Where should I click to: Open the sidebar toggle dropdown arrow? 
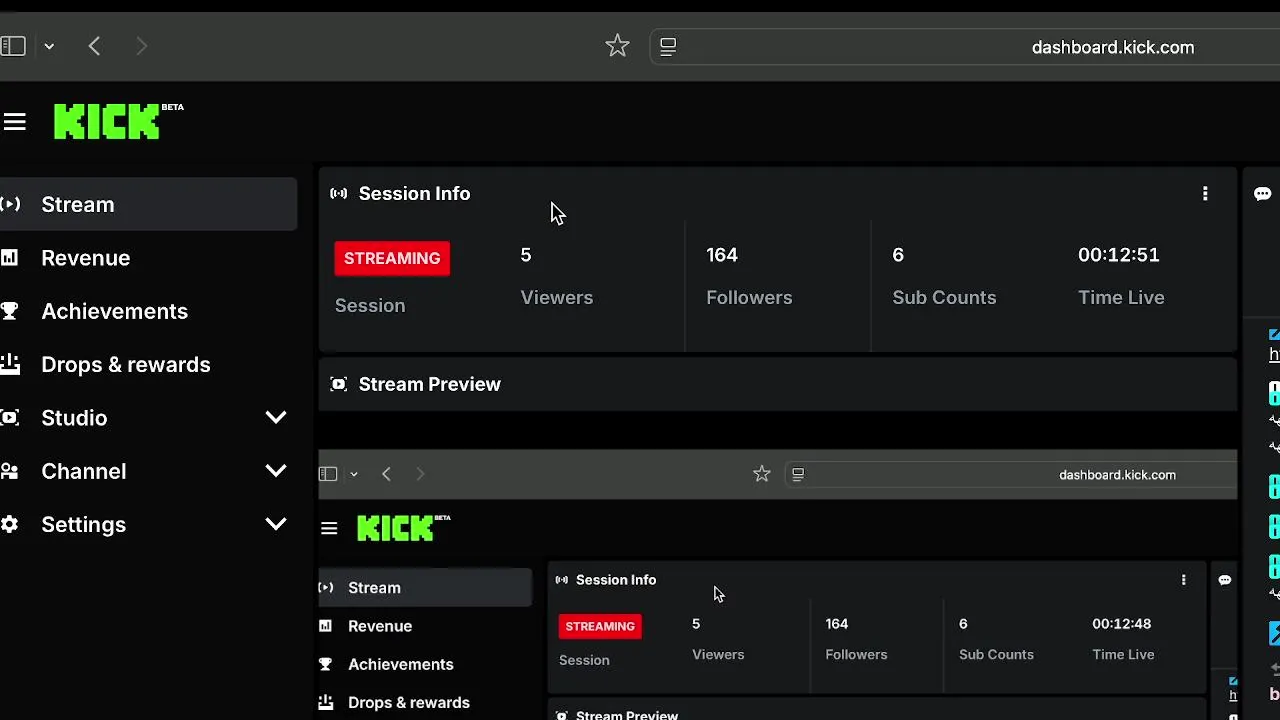point(49,46)
